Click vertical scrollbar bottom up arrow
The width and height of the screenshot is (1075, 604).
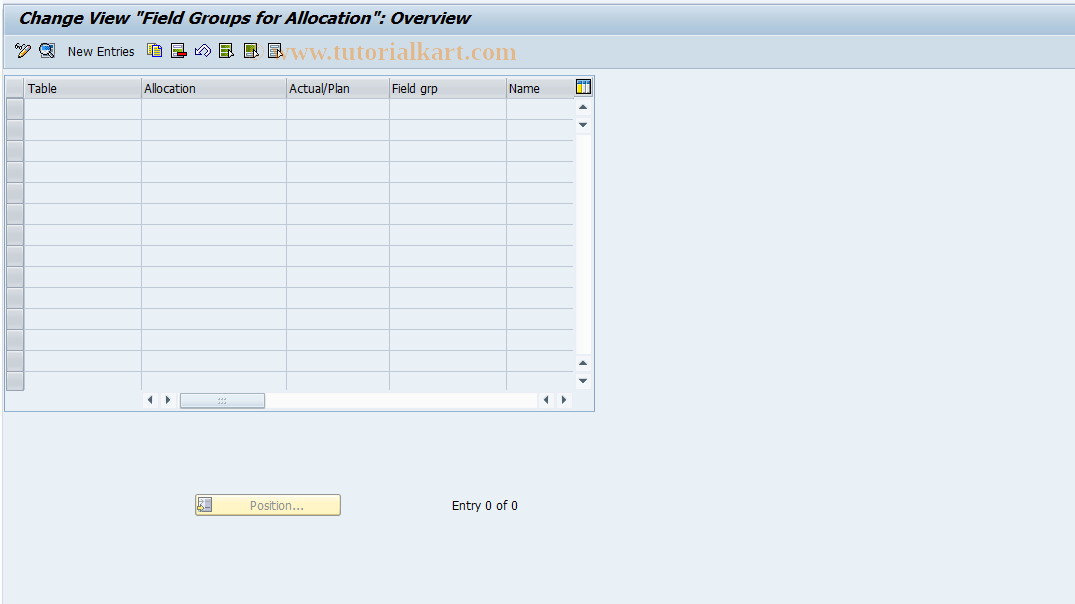tap(583, 363)
